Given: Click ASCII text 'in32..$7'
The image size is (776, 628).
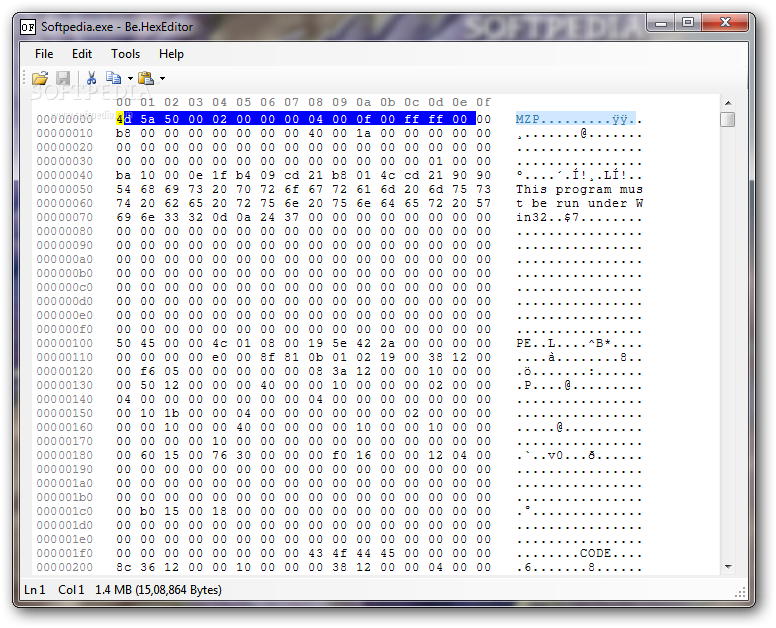Looking at the screenshot, I should click(547, 217).
